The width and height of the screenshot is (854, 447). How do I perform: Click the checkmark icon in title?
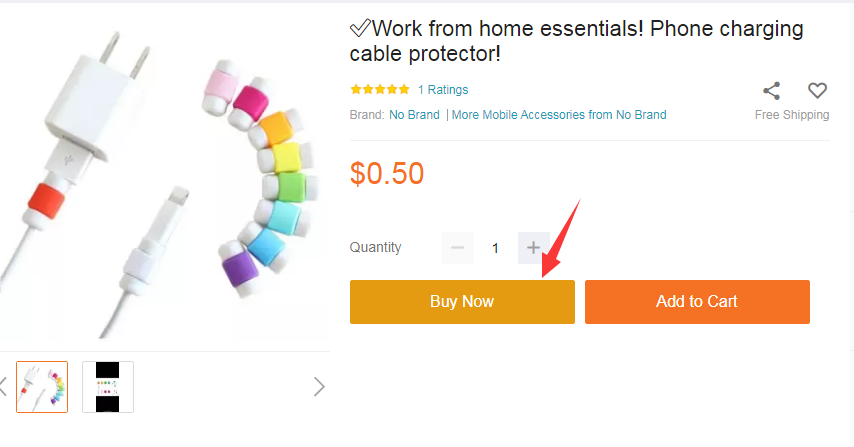click(360, 29)
